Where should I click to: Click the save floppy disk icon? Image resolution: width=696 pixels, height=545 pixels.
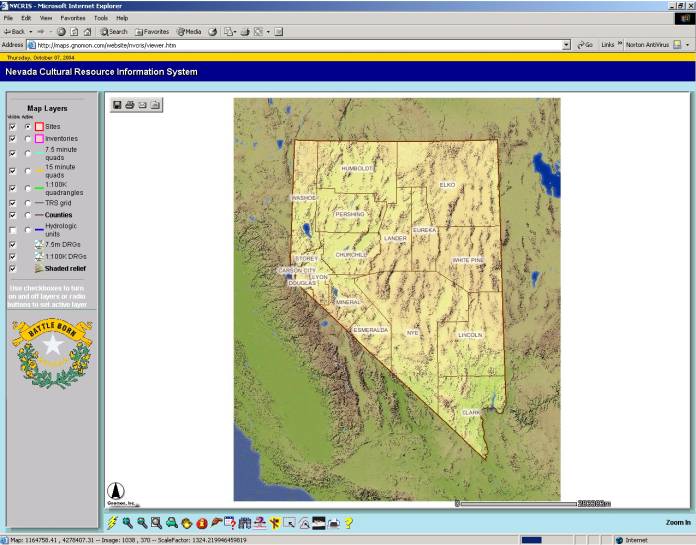(x=117, y=105)
